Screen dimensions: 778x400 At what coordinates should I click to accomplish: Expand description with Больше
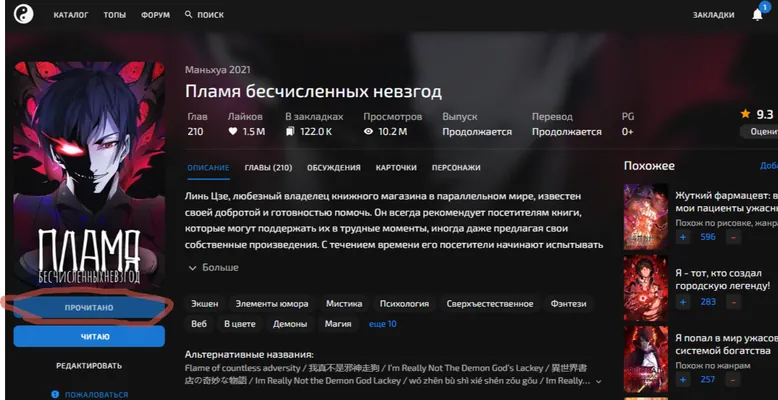click(x=214, y=267)
